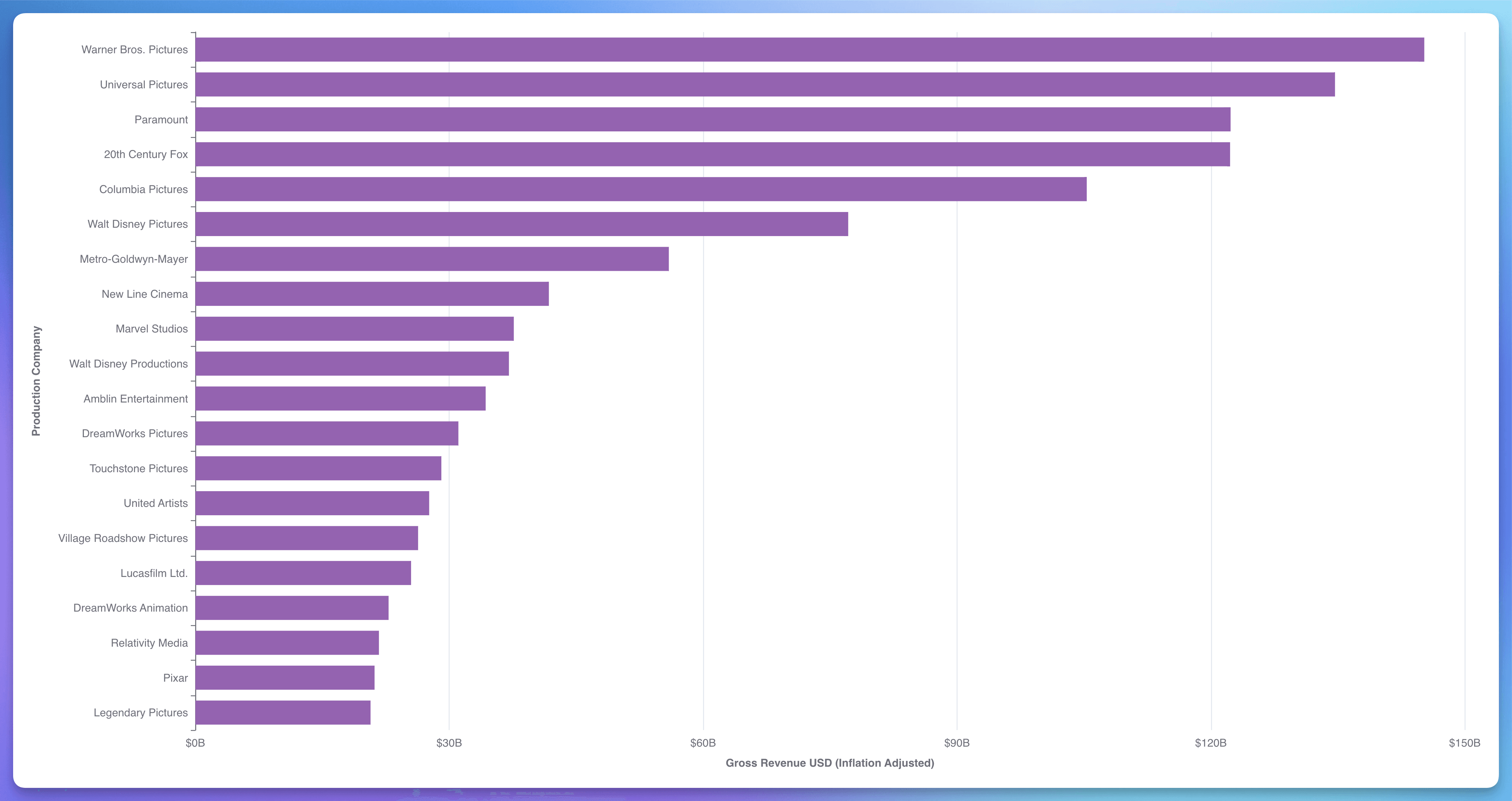Click the DreamWorks Animation bar

coord(292,608)
